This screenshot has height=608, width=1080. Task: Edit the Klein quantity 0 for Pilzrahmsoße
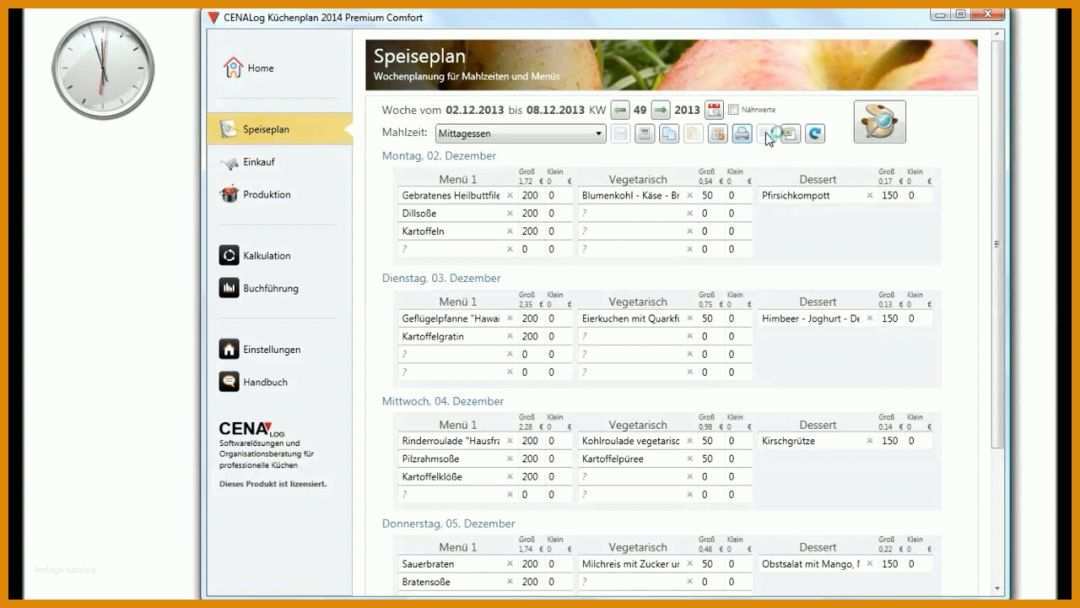point(552,459)
